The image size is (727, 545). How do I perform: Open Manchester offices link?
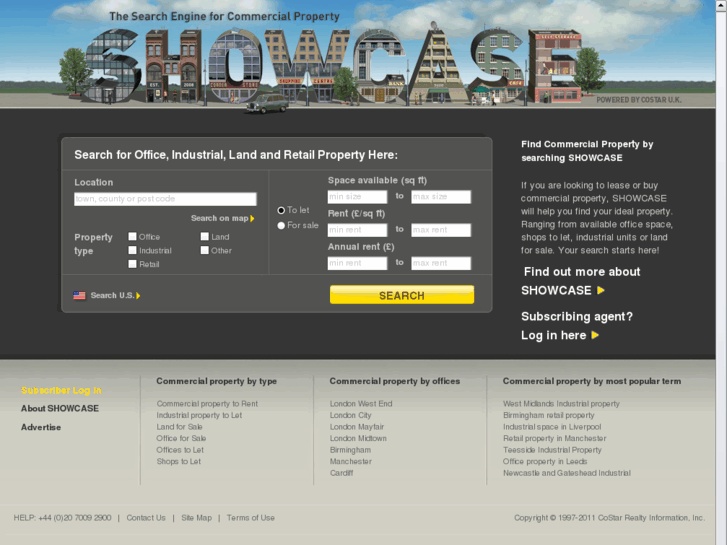tap(351, 462)
